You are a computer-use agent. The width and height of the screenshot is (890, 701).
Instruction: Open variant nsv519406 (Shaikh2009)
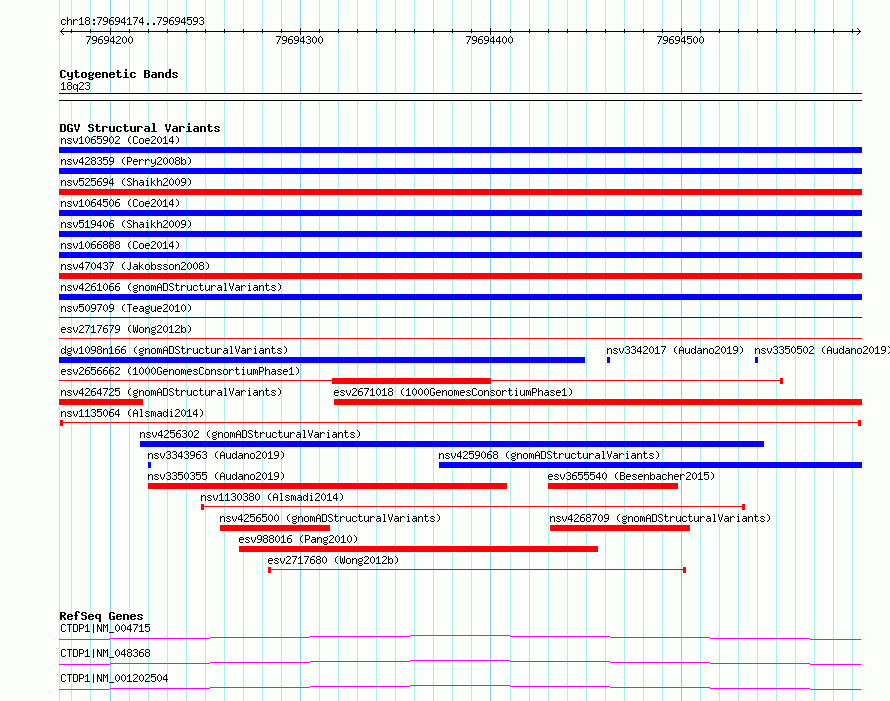click(x=126, y=224)
